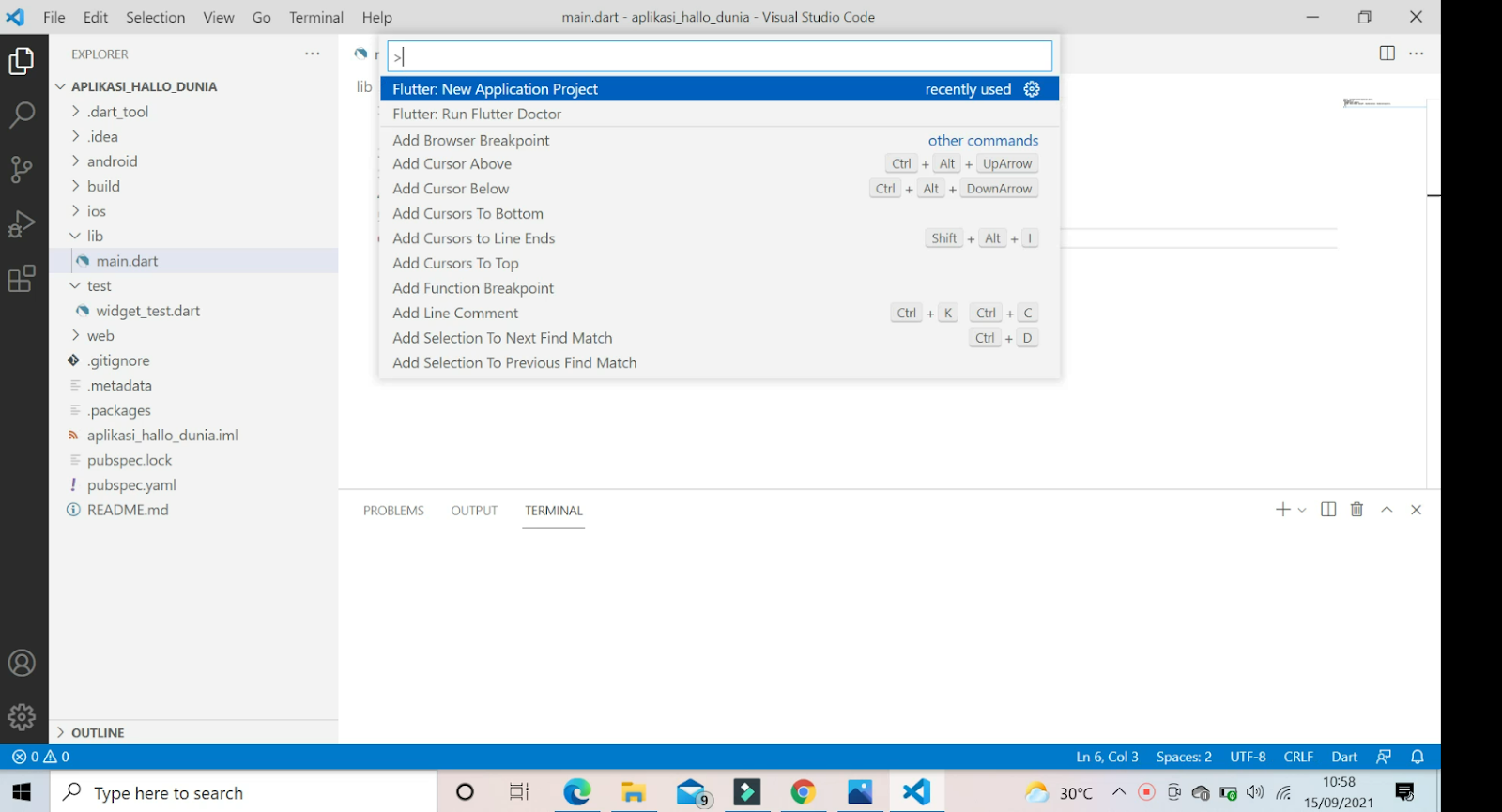Close the terminal panel
Image resolution: width=1502 pixels, height=812 pixels.
(x=1417, y=510)
